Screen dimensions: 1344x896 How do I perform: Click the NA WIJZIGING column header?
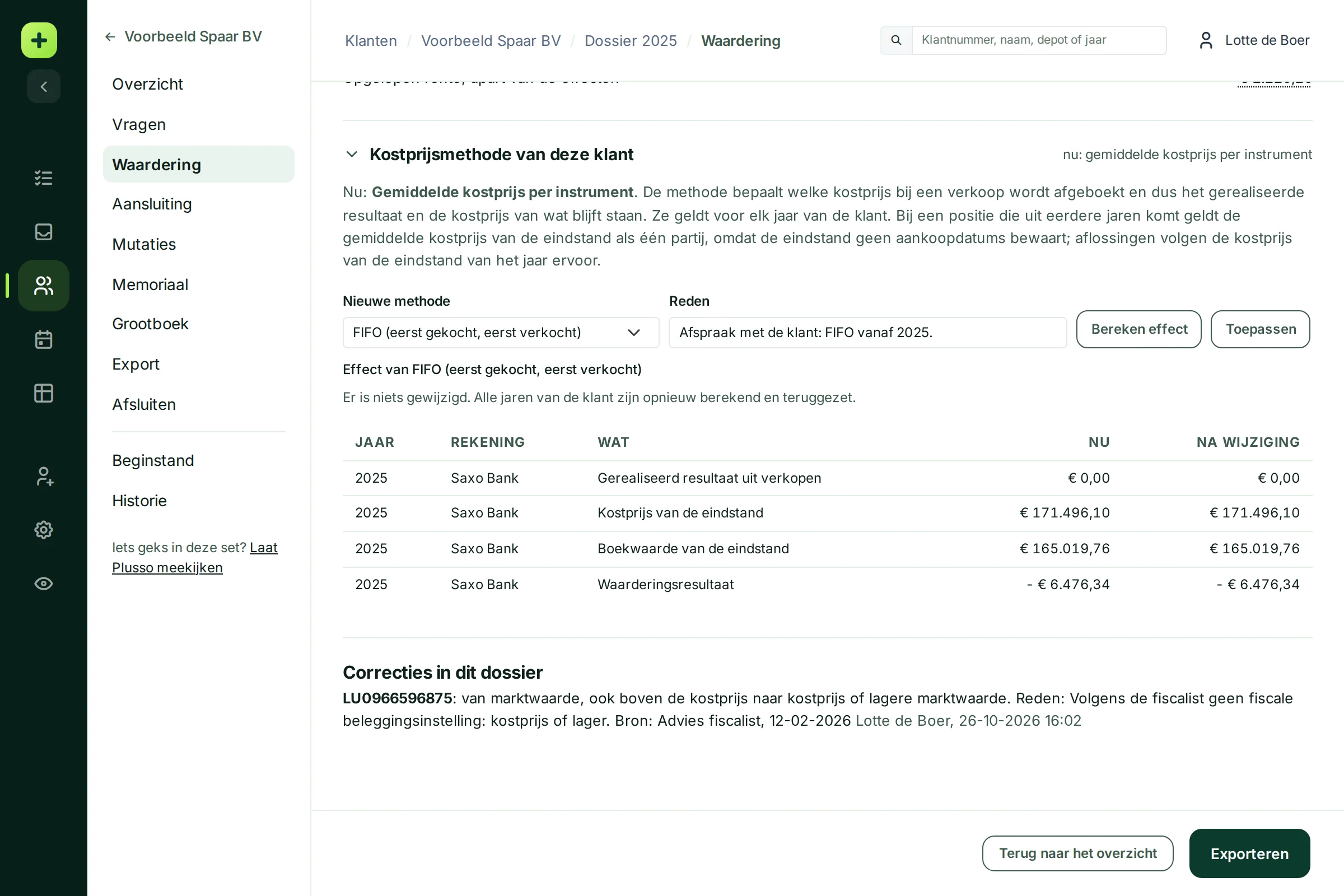(x=1248, y=442)
